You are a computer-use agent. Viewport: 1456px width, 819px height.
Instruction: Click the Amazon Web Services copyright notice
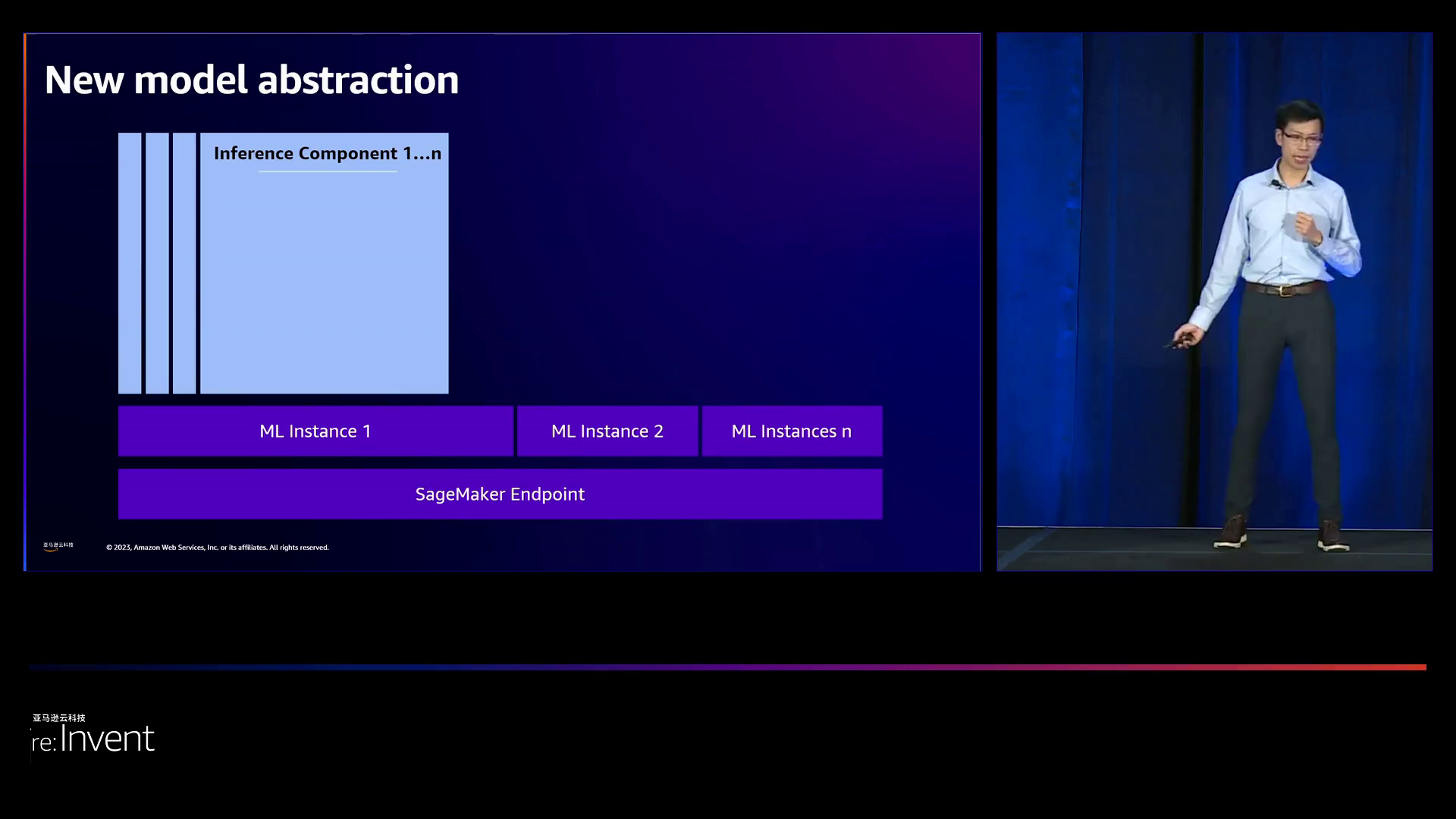(218, 548)
